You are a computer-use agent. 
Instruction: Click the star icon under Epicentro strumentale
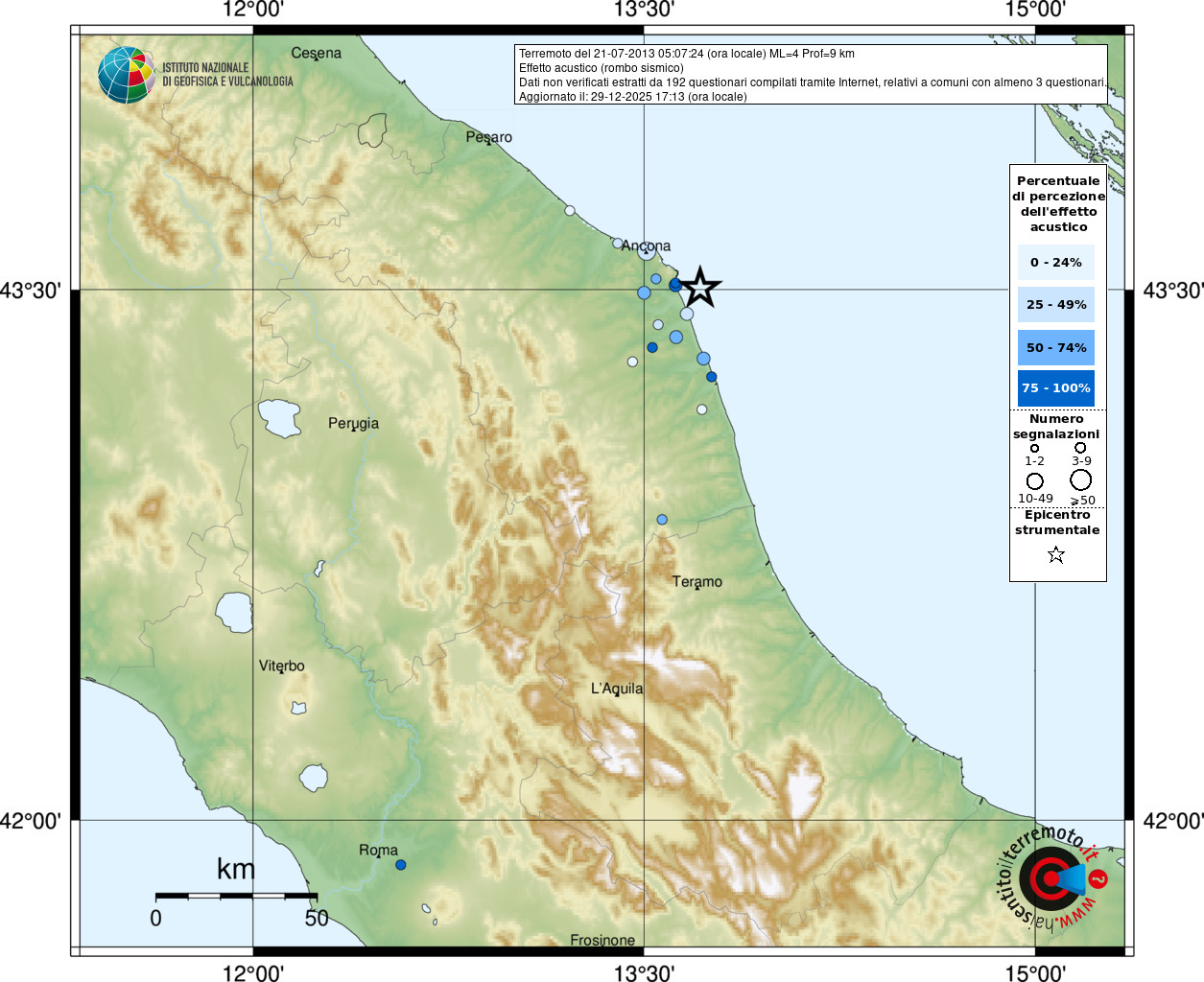[1056, 554]
